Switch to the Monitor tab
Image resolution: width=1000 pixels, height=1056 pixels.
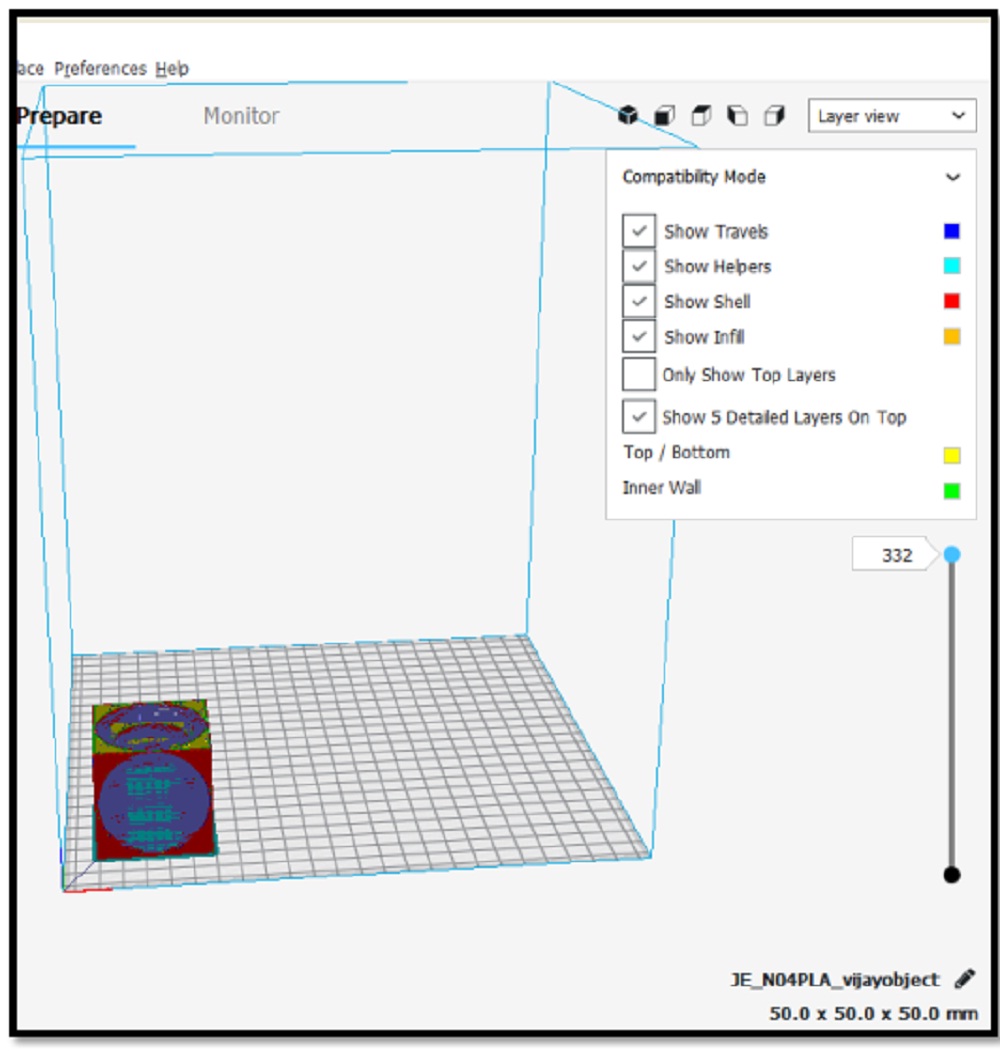(x=241, y=116)
